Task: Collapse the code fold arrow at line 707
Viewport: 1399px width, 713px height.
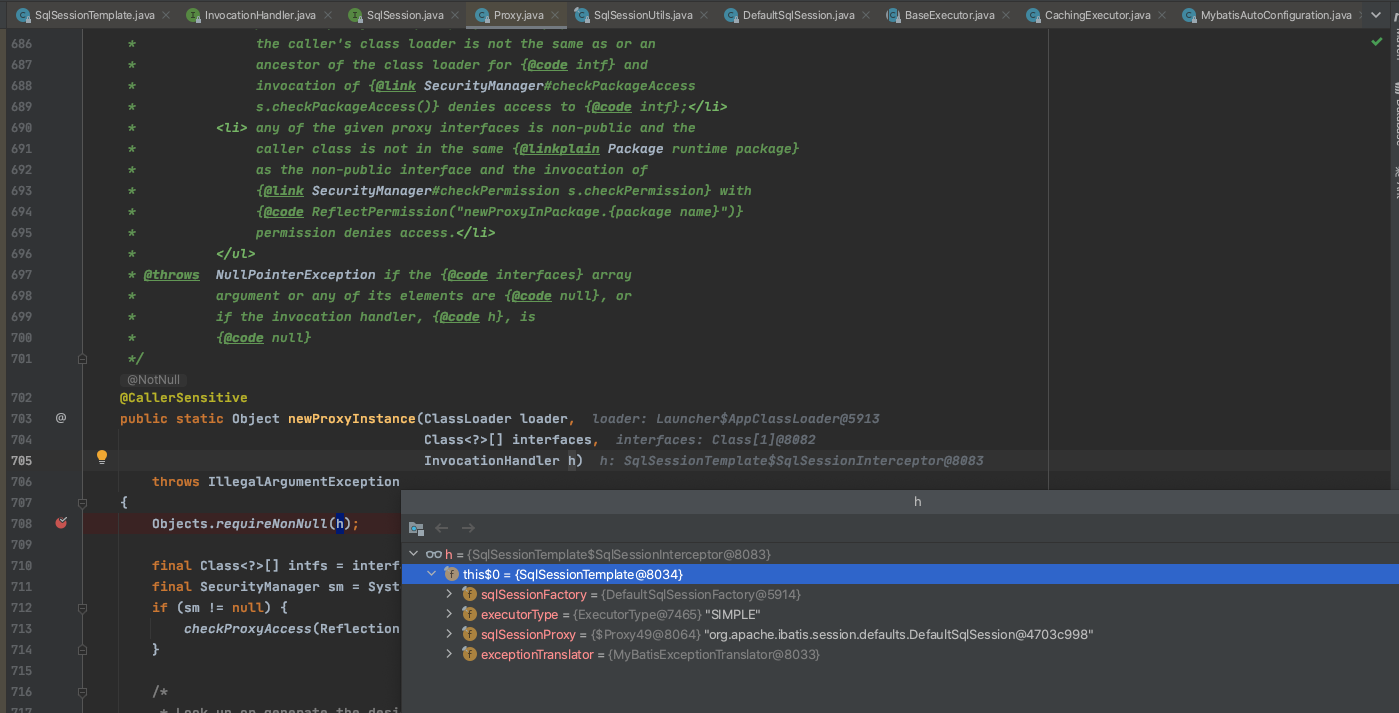Action: point(83,502)
